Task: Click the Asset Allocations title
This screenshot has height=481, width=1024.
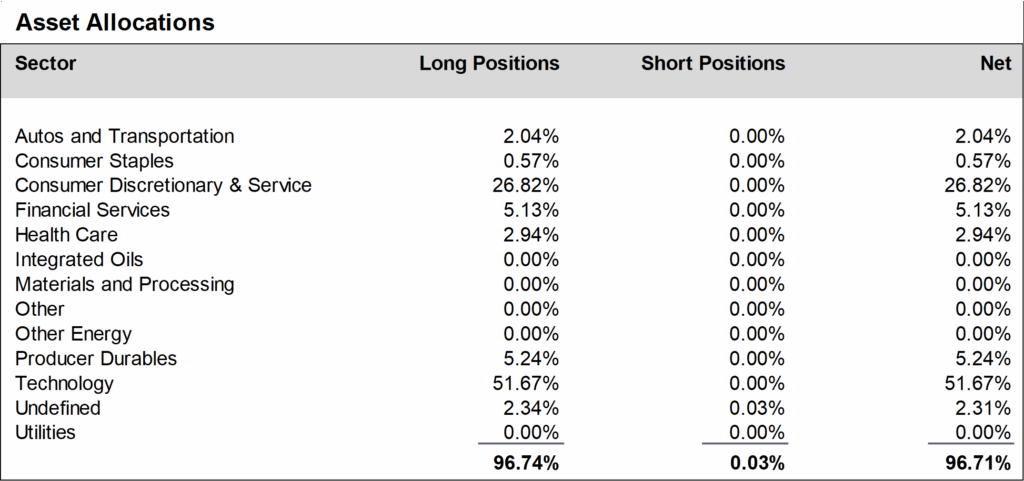Action: pyautogui.click(x=115, y=22)
